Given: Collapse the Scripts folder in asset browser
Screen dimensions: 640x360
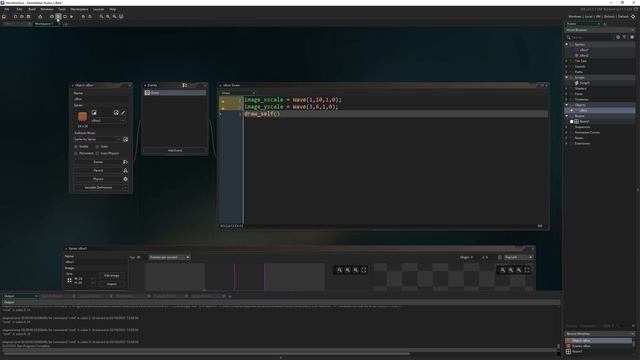Looking at the screenshot, I should click(x=567, y=78).
